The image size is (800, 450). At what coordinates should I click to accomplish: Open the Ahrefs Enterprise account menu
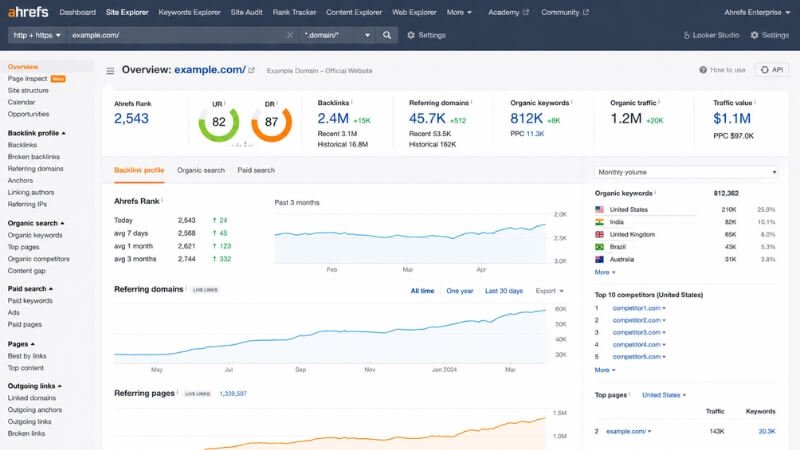coord(757,12)
